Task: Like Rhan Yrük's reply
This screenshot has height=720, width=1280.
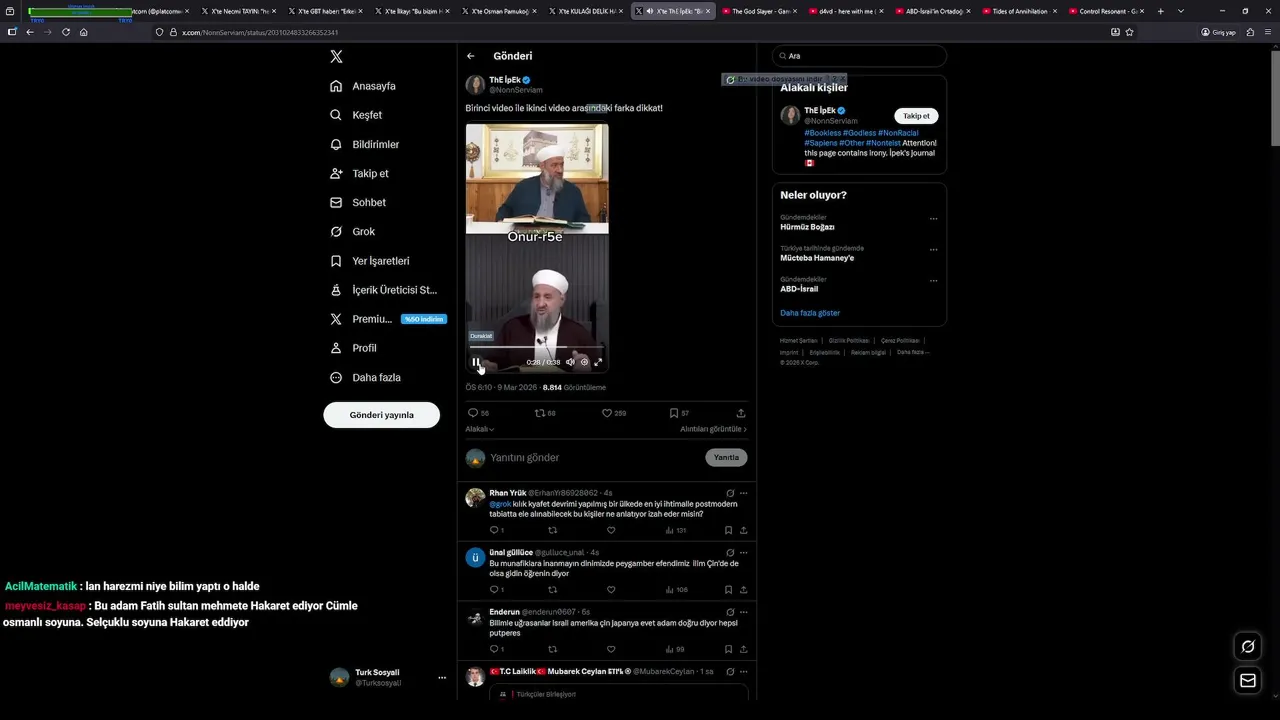Action: point(611,531)
